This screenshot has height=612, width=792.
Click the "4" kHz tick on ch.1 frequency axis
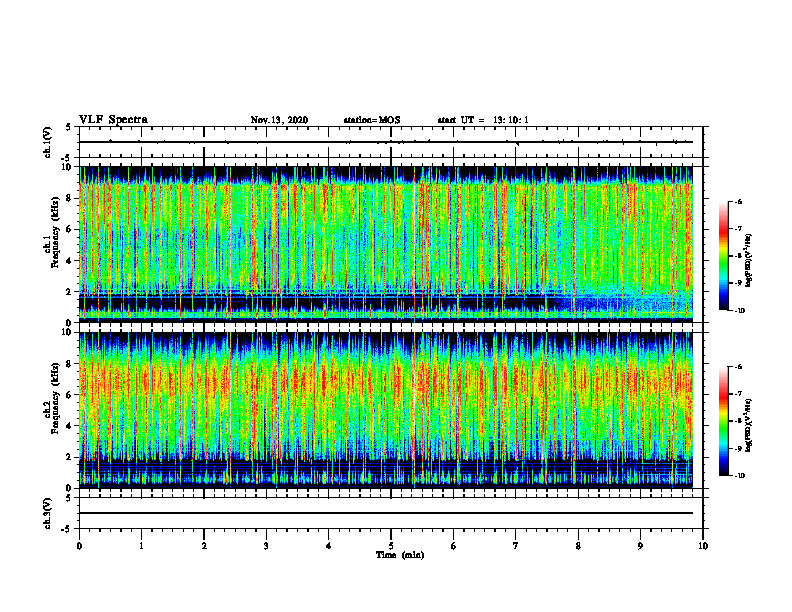[x=70, y=261]
